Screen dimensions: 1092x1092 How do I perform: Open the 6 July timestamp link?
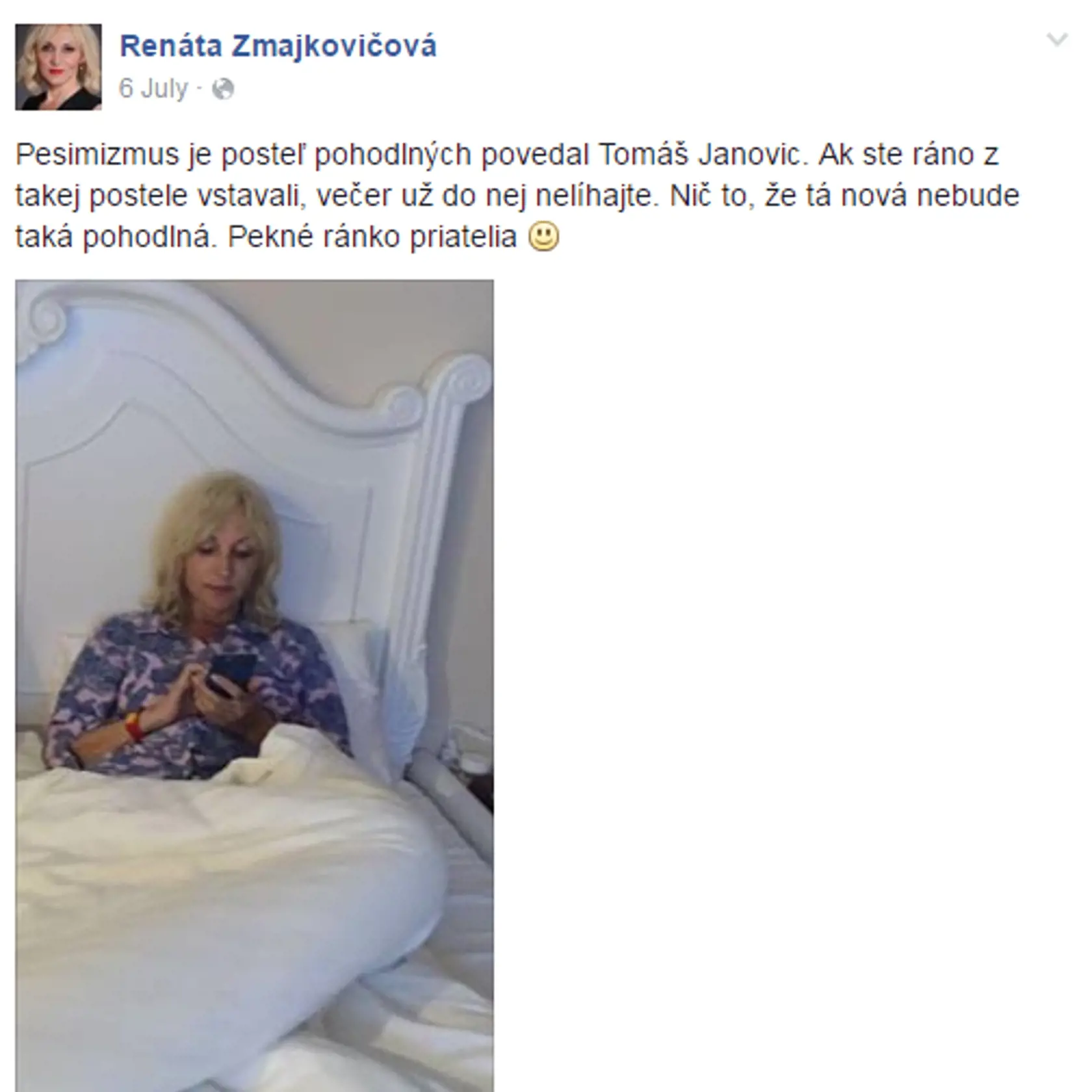(153, 88)
